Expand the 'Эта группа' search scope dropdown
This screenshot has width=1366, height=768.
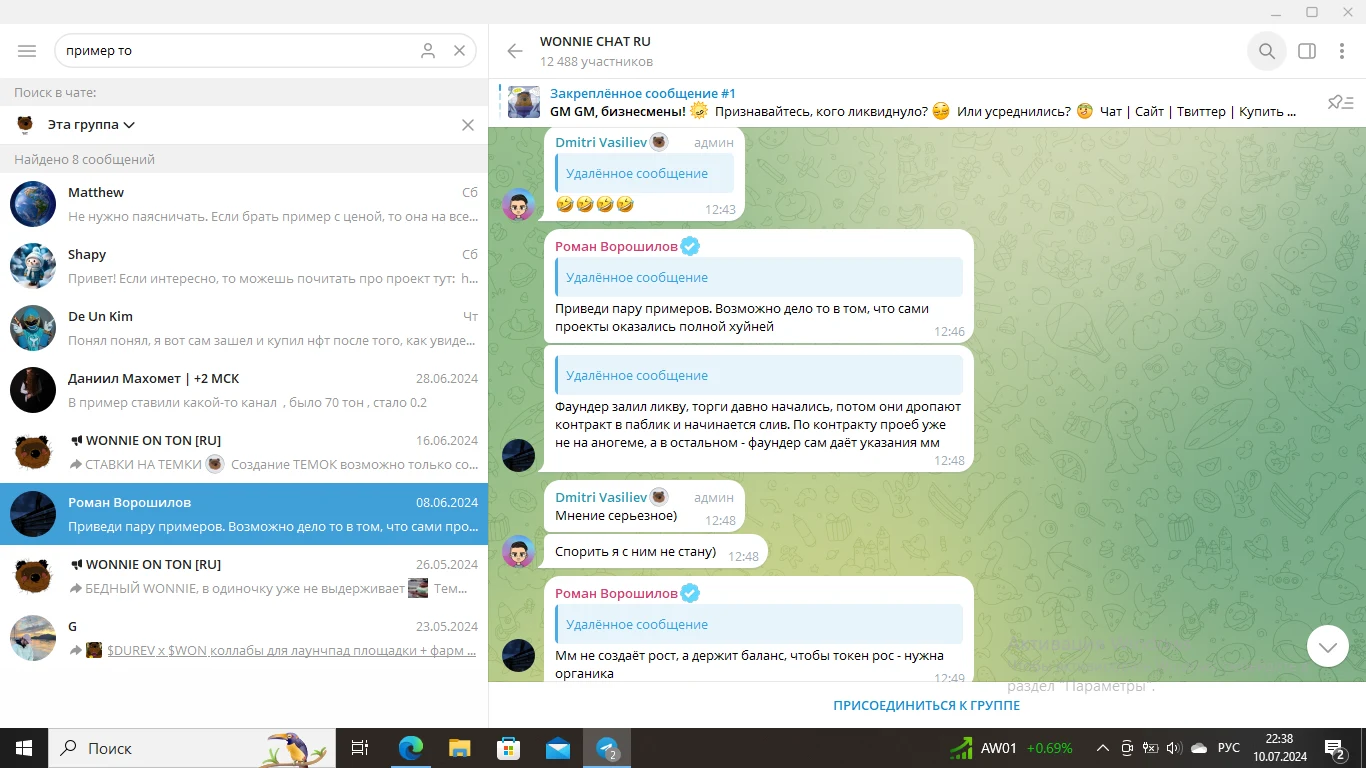(x=92, y=125)
